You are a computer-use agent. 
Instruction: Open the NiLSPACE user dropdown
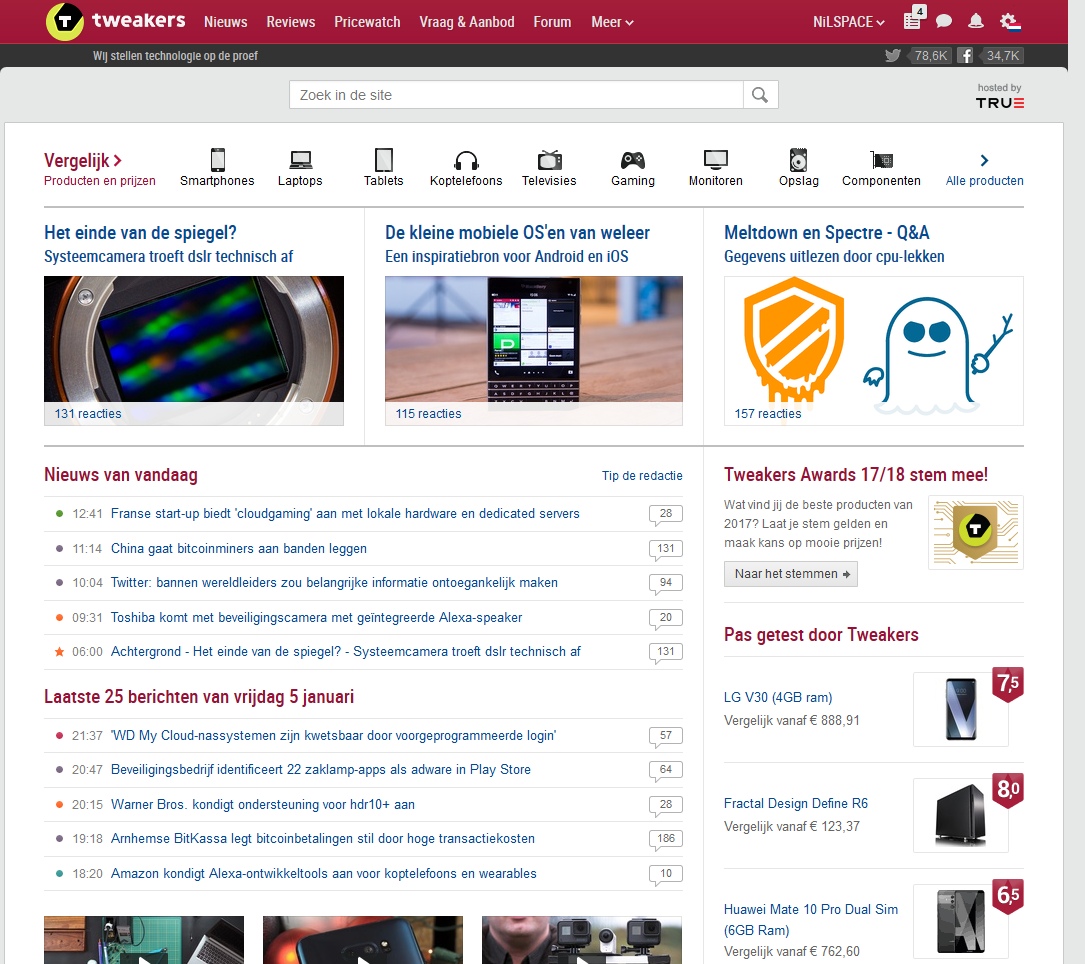848,22
